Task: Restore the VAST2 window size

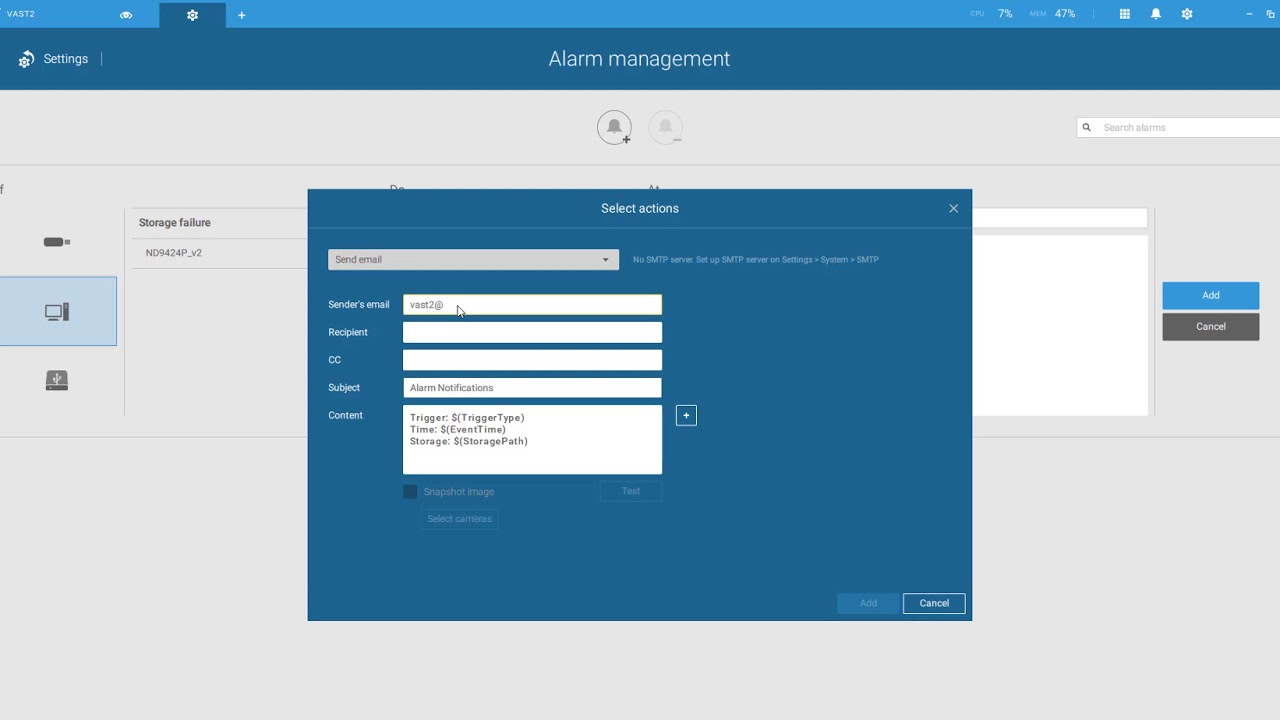Action: pyautogui.click(x=1271, y=14)
